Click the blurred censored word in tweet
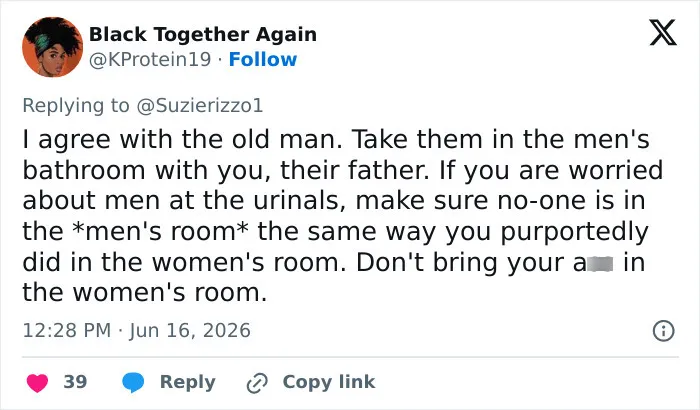The width and height of the screenshot is (700, 410). (600, 264)
